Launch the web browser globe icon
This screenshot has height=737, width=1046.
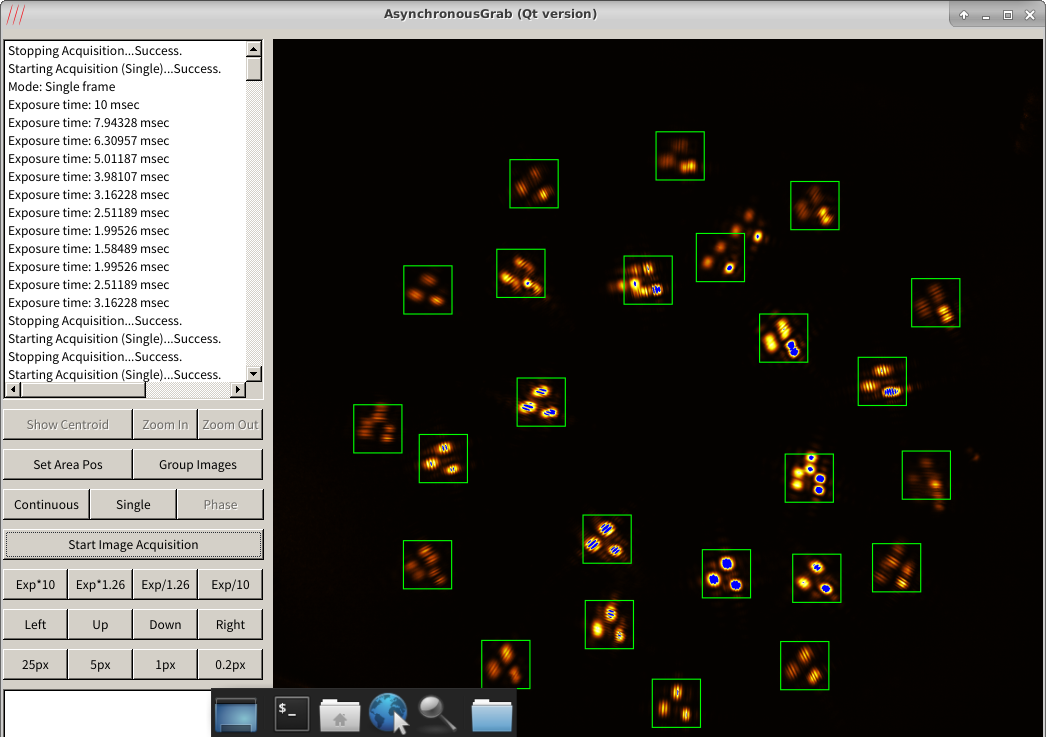(x=388, y=712)
